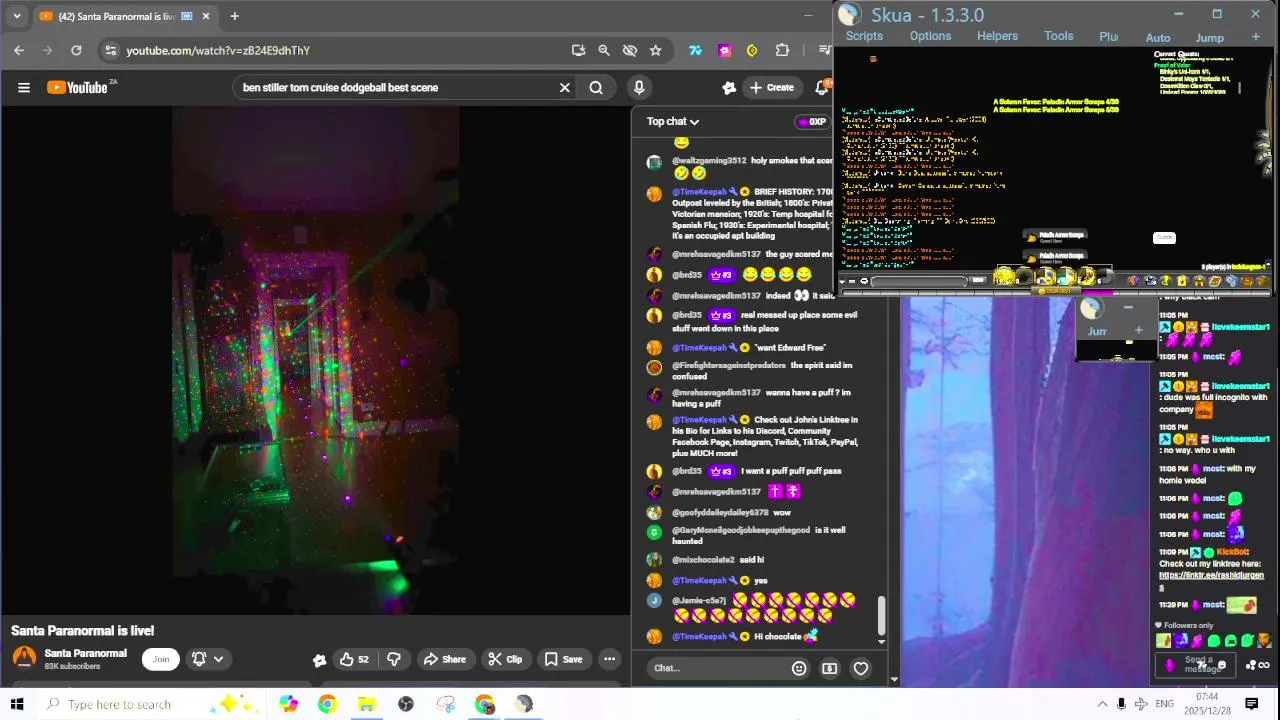Click the white Quests button in Skua game
This screenshot has height=720, width=1280.
tap(1164, 238)
